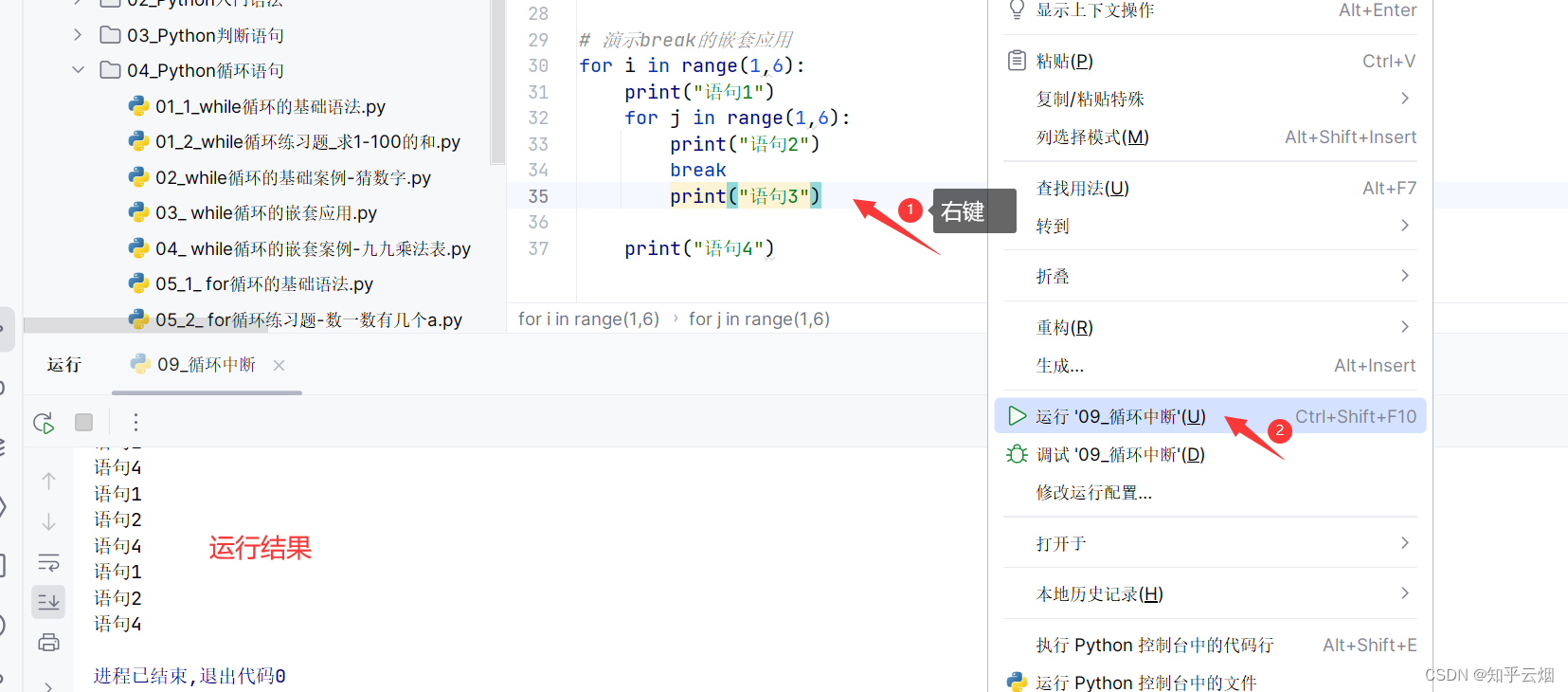The image size is (1568, 692).
Task: Click Python icon of 02_while猜数字 file
Action: pyautogui.click(x=138, y=177)
